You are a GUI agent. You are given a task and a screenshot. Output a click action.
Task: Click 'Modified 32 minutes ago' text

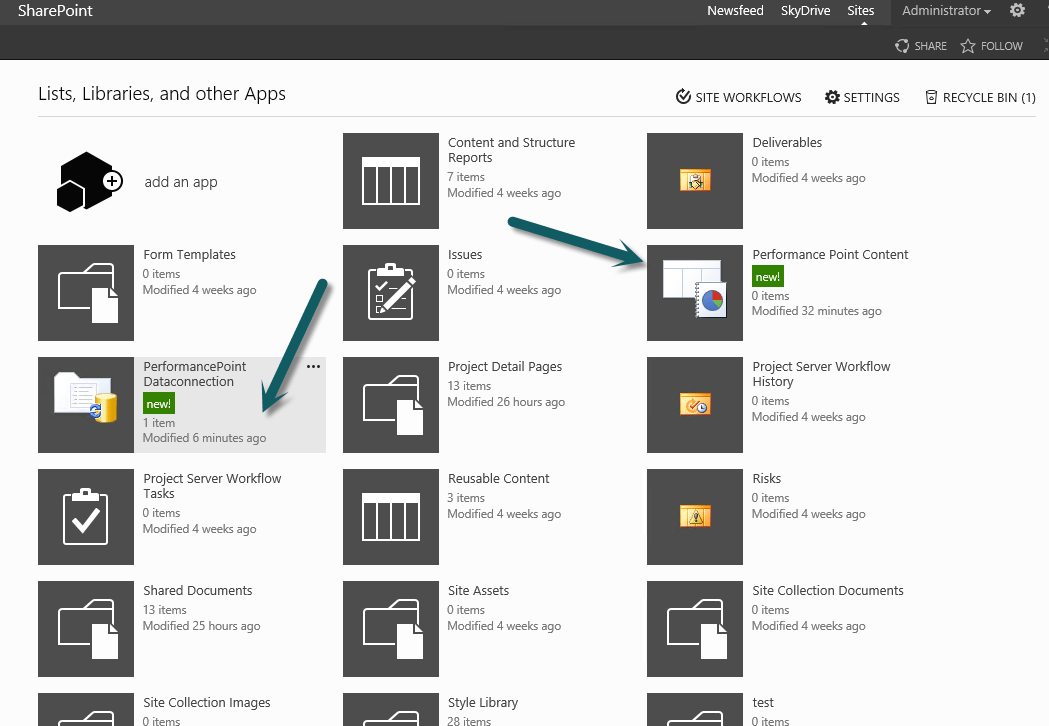(816, 310)
